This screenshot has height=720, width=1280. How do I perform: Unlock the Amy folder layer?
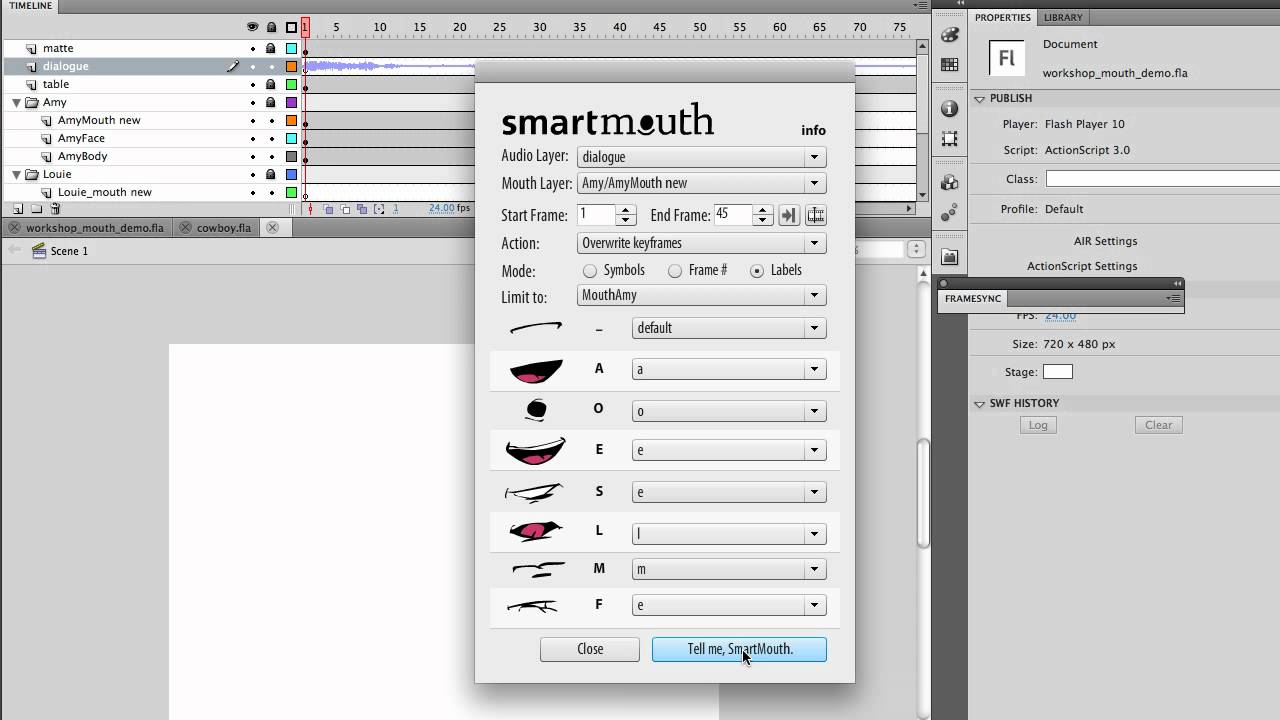[x=271, y=102]
